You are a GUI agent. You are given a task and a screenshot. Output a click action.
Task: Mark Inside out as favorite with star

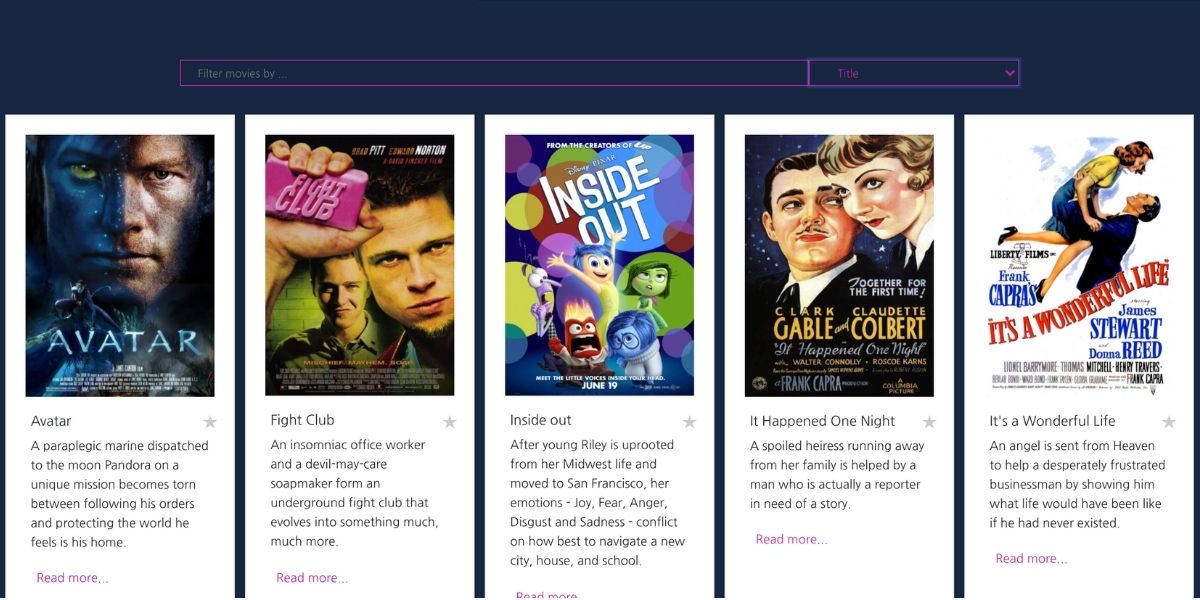(x=690, y=422)
